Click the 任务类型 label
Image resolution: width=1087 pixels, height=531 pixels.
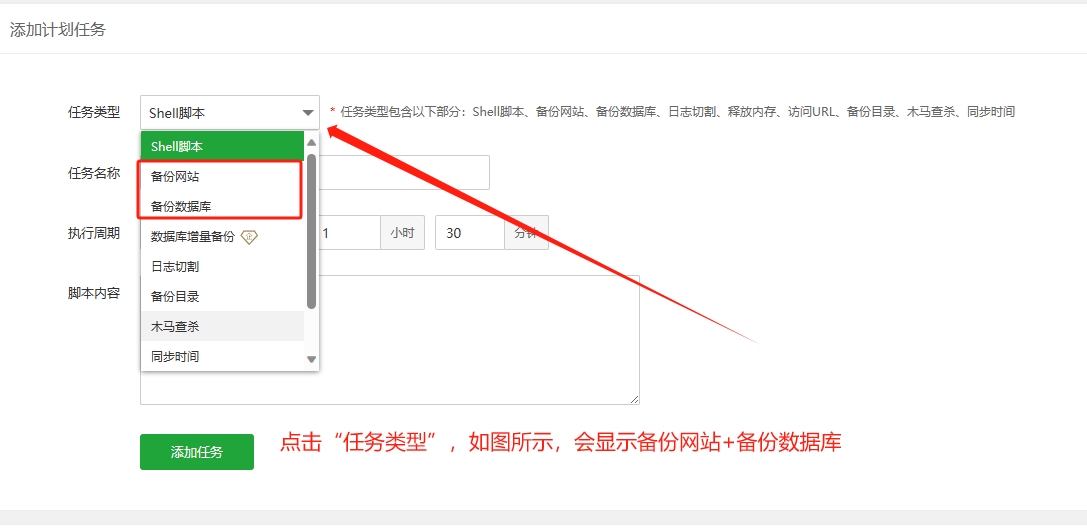point(94,112)
